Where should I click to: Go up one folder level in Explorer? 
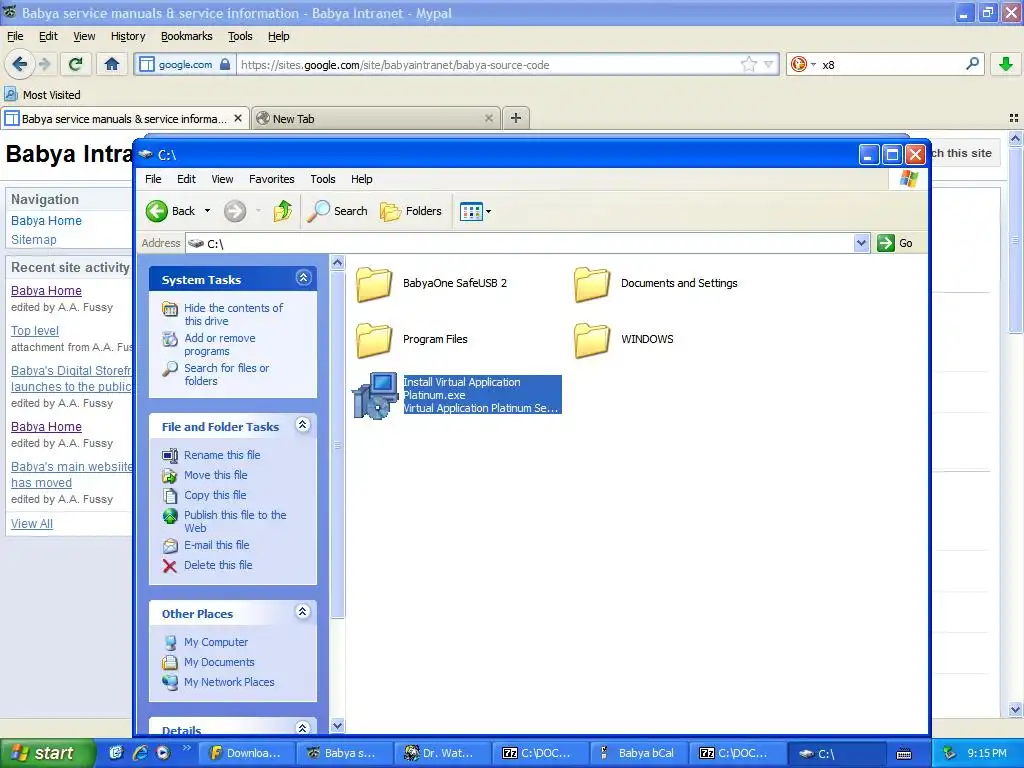tap(282, 211)
